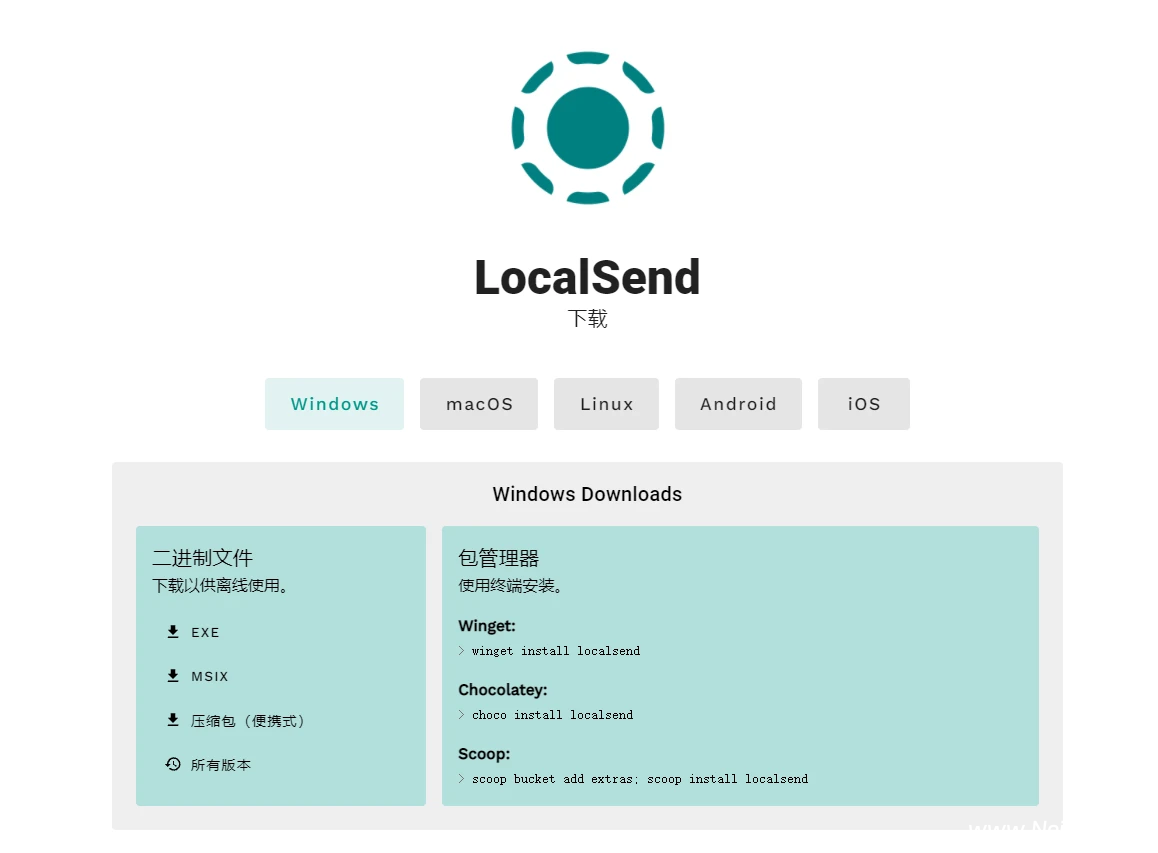
Task: Click the chevron before the winget command
Action: pyautogui.click(x=462, y=651)
